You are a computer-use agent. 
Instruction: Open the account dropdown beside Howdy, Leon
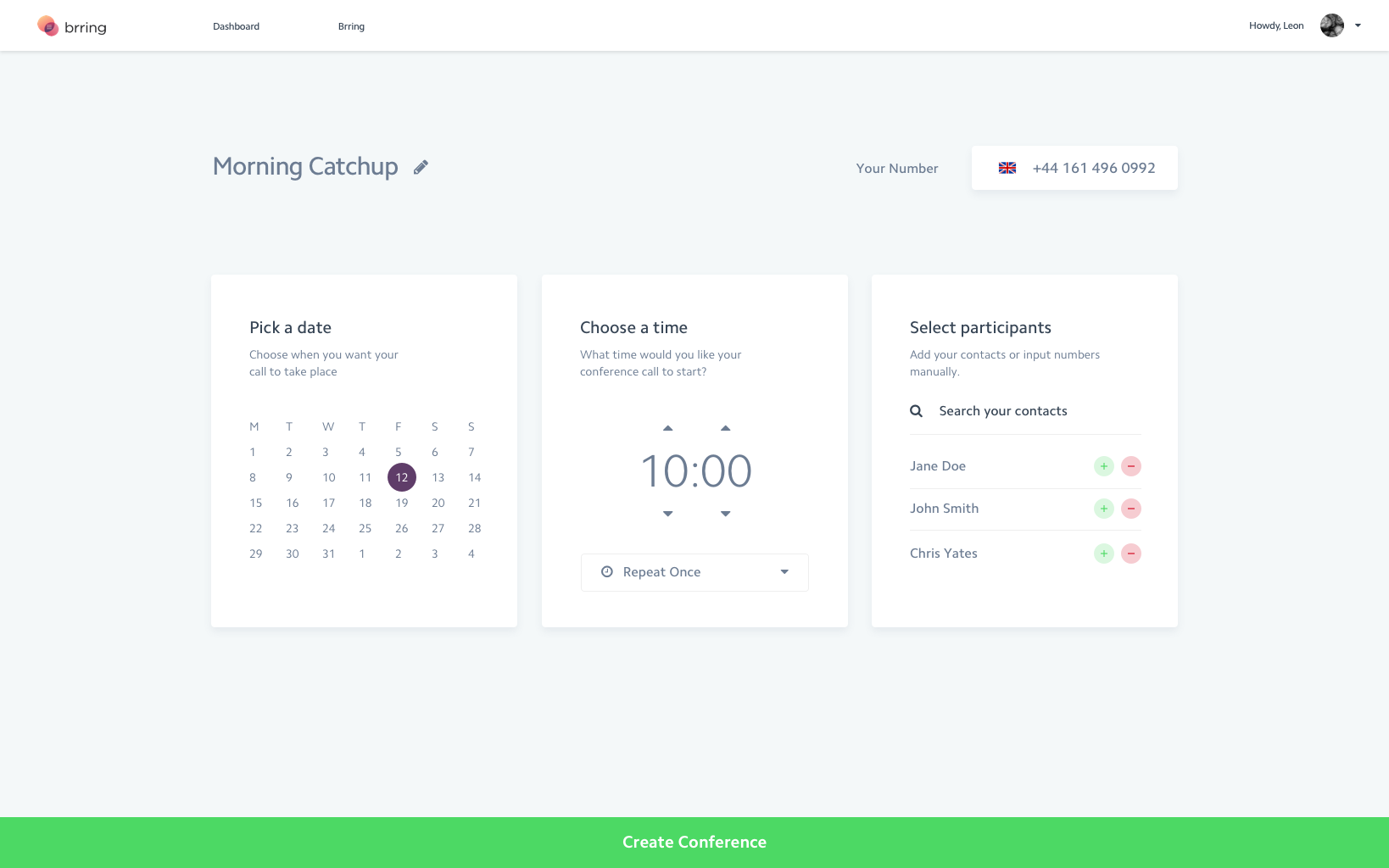(x=1358, y=25)
